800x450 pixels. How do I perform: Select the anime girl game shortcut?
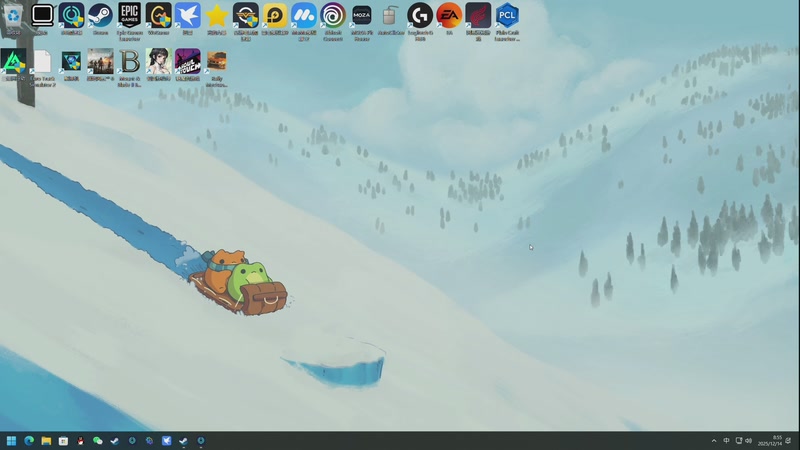tap(159, 65)
